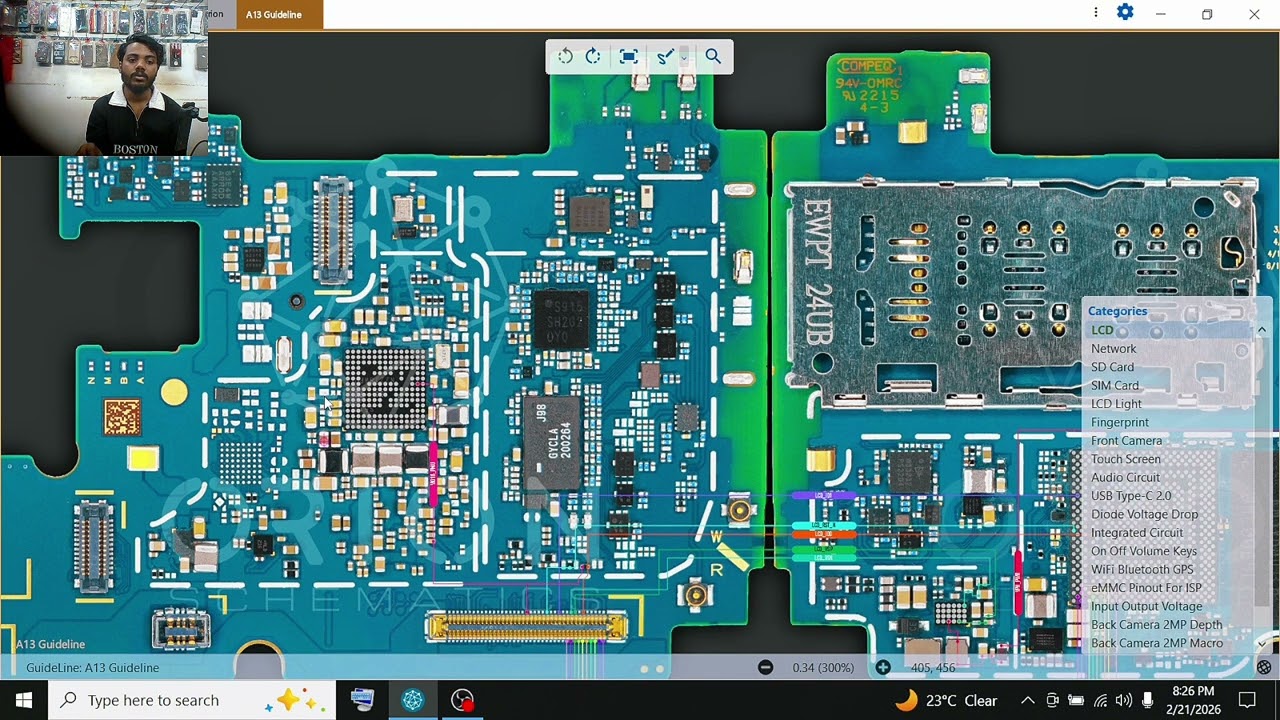
Task: Choose Audio Circuit in Categories
Action: [x=1125, y=477]
